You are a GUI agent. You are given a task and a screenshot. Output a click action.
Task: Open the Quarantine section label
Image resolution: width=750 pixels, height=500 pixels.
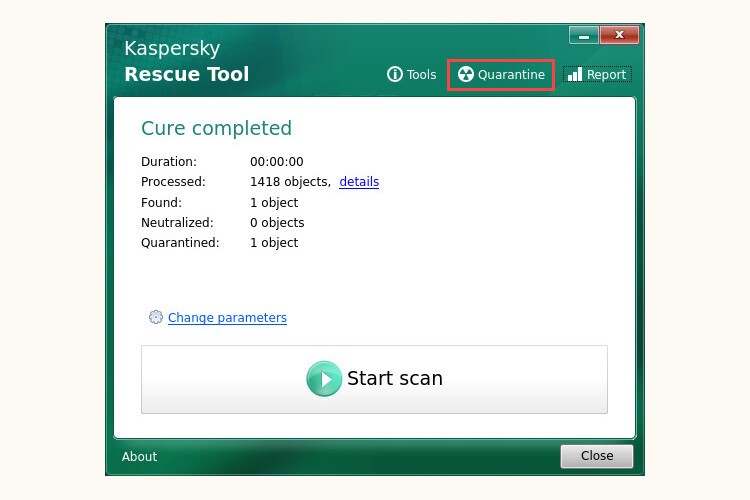[511, 75]
